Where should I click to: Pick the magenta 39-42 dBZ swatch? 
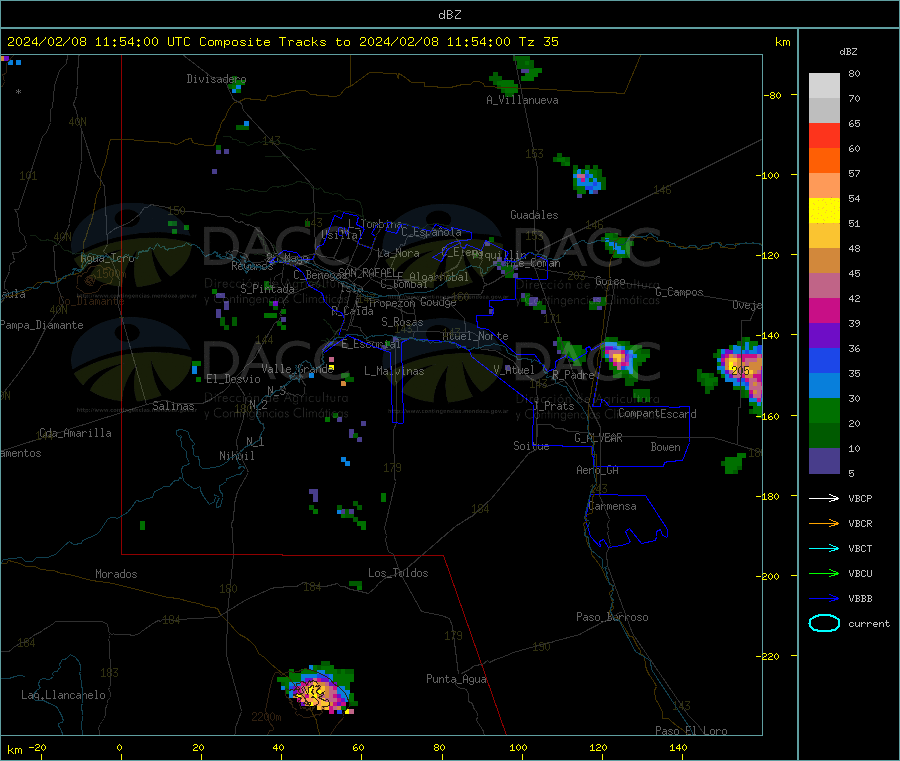coord(824,310)
